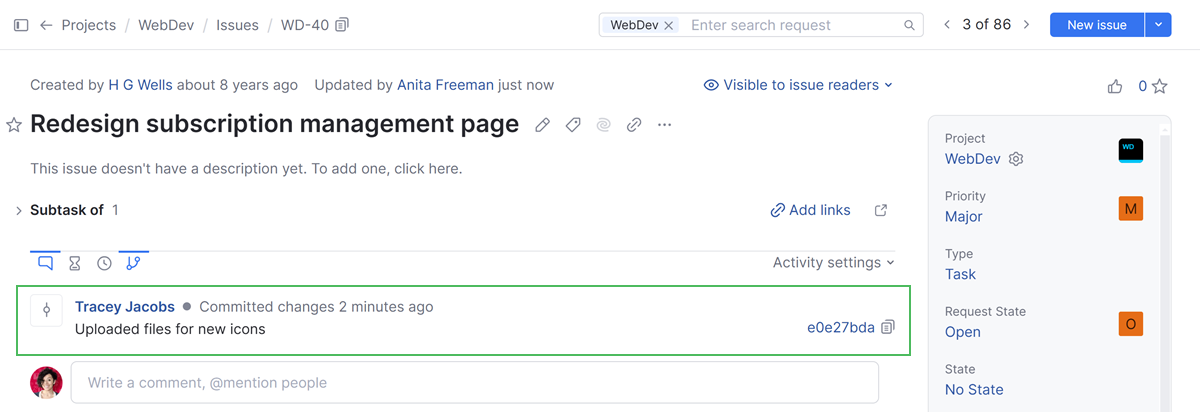Open the three-dots more actions menu

(665, 125)
